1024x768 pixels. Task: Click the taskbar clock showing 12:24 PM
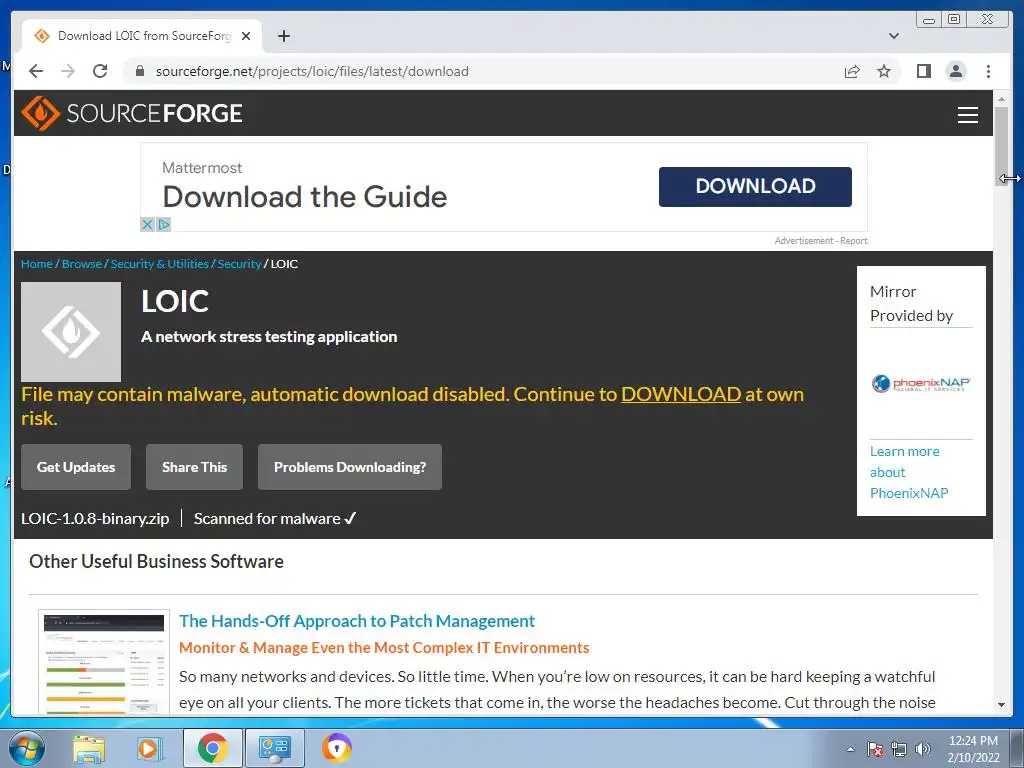coord(973,749)
